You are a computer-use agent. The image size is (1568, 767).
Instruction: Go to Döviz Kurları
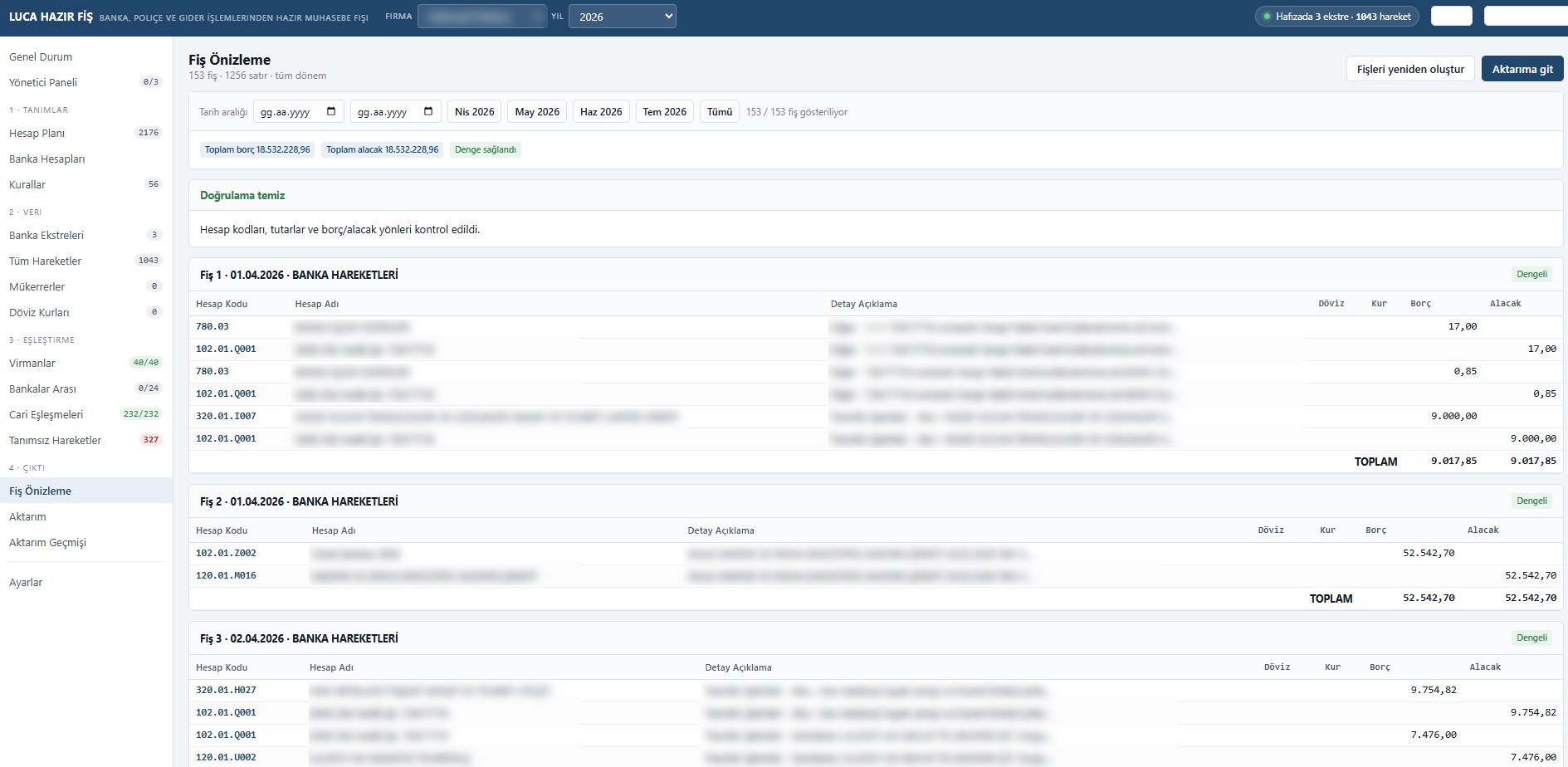pos(86,312)
